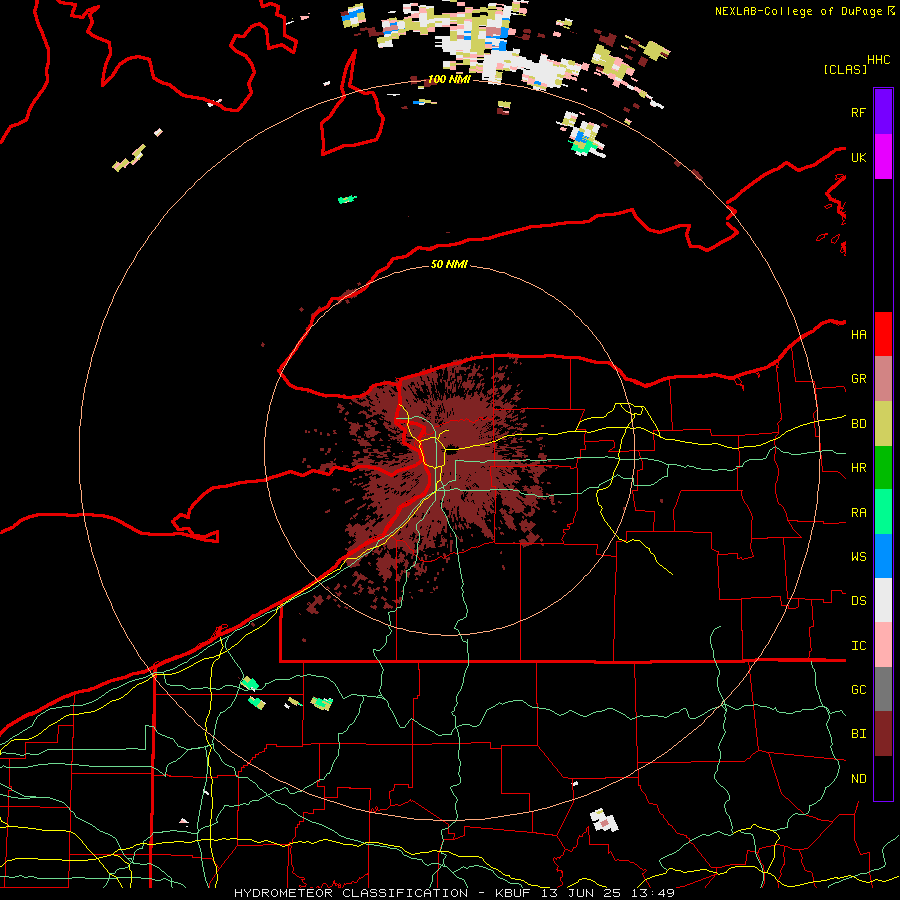This screenshot has height=900, width=900.
Task: Click the 'RA' legend label
Action: coord(859,513)
